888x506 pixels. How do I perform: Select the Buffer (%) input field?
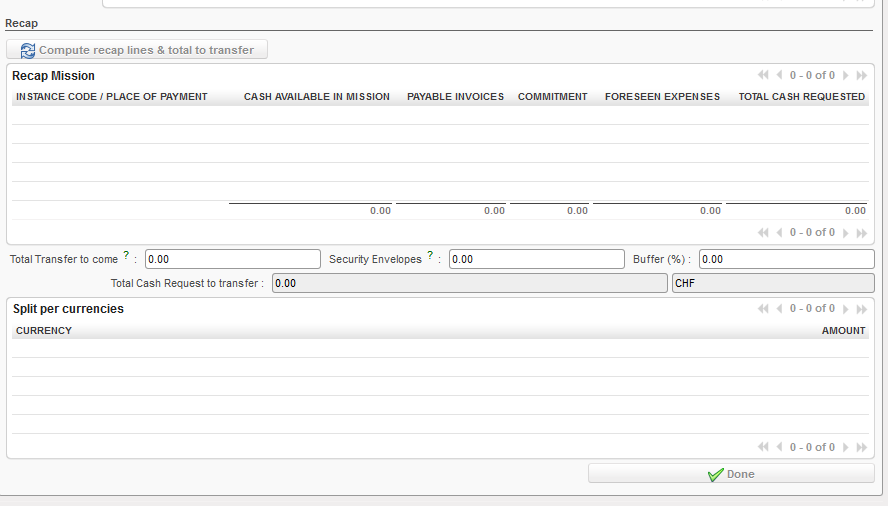786,260
